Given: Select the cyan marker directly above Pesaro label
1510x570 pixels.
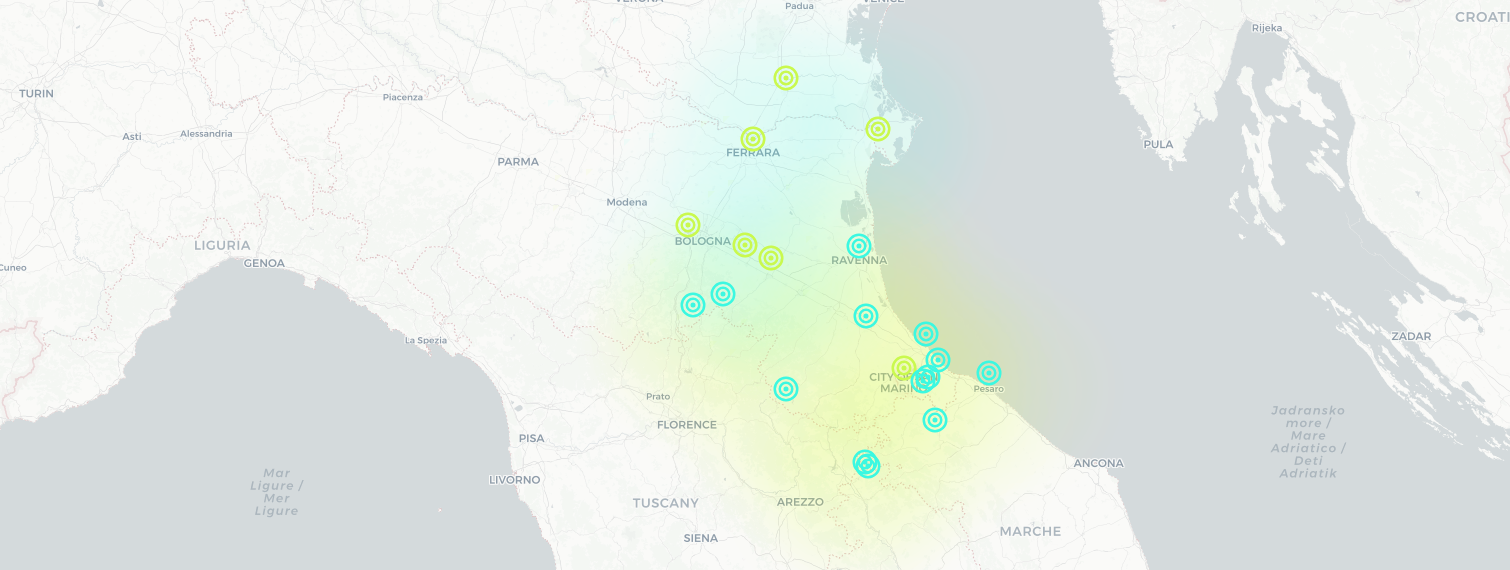Looking at the screenshot, I should [989, 373].
